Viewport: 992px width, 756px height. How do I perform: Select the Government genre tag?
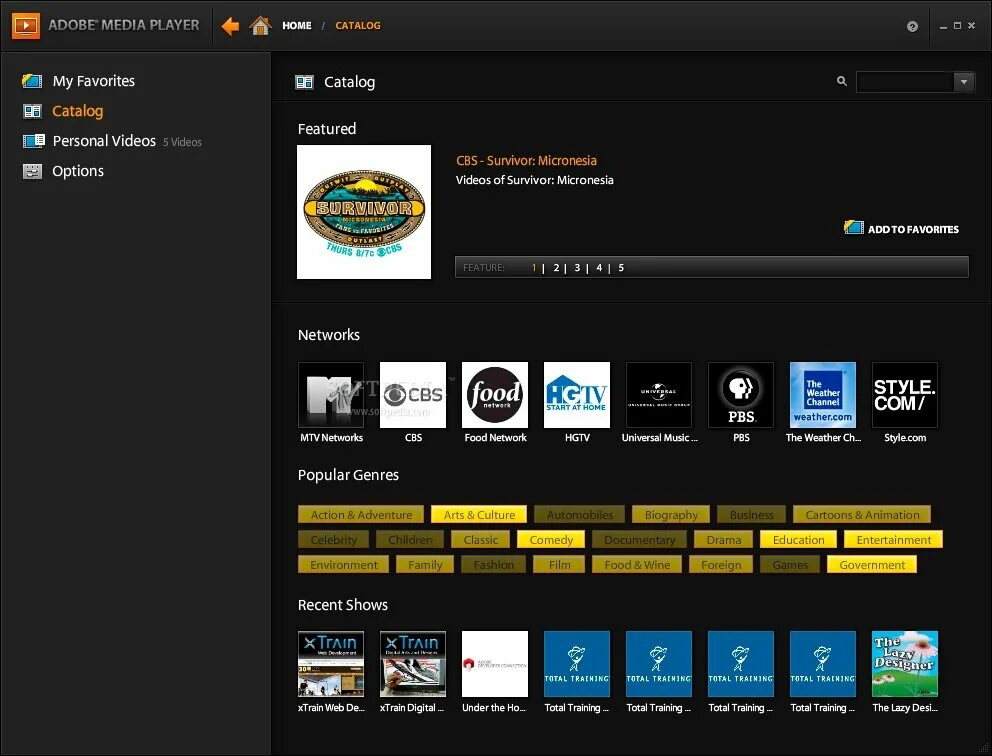pos(872,564)
